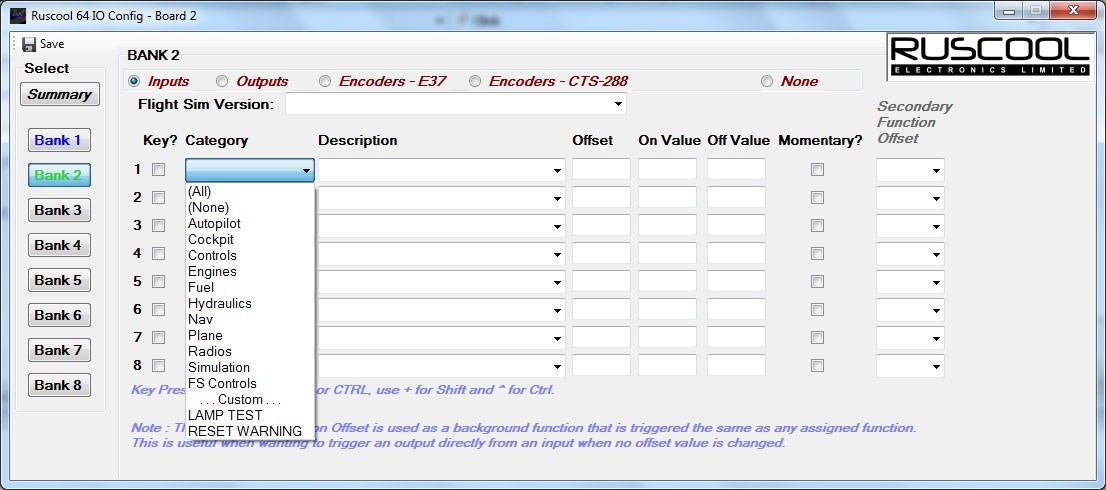Click the row 8 Off Value field
Viewport: 1106px width, 490px height.
click(736, 366)
